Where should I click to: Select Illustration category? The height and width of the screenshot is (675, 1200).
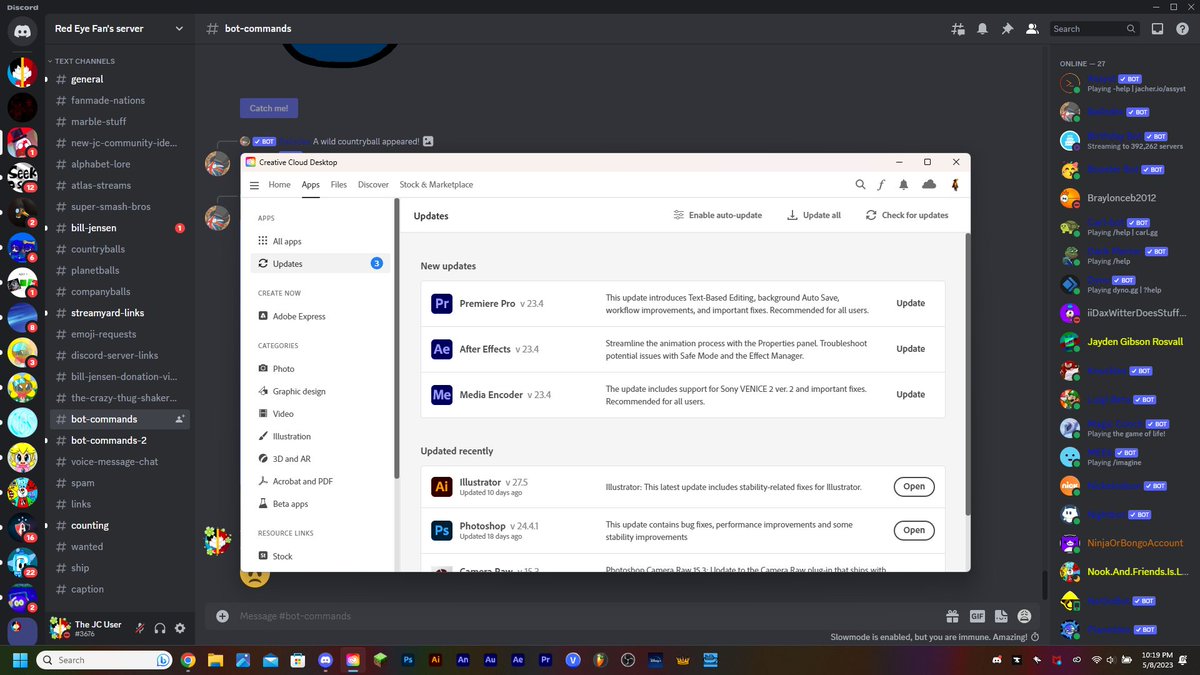pos(320,436)
